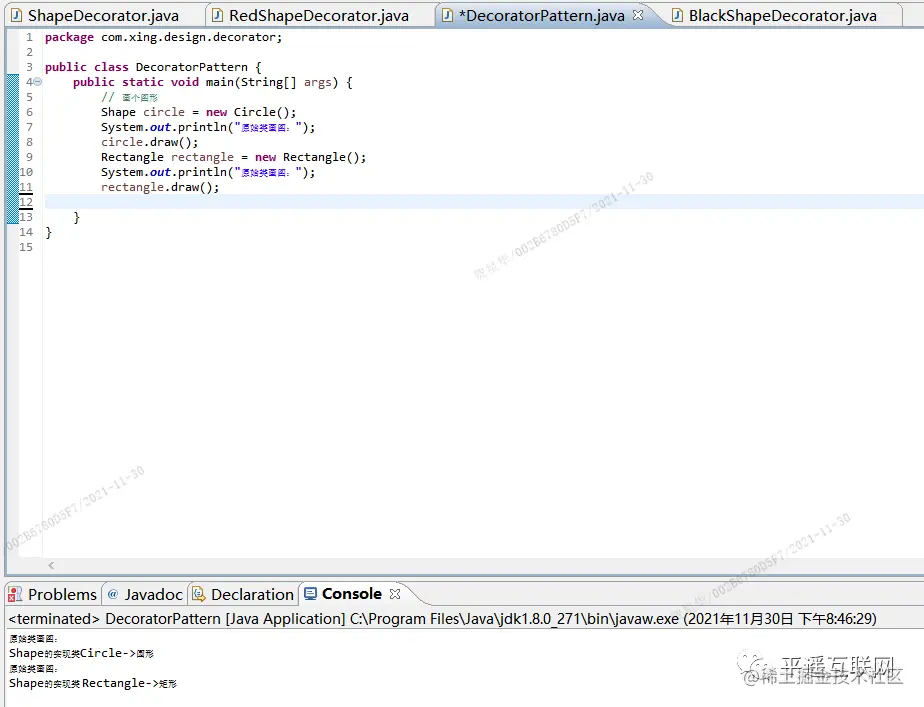This screenshot has width=924, height=707.
Task: Open the RedShapeDecorator.java editor tab
Action: [318, 15]
